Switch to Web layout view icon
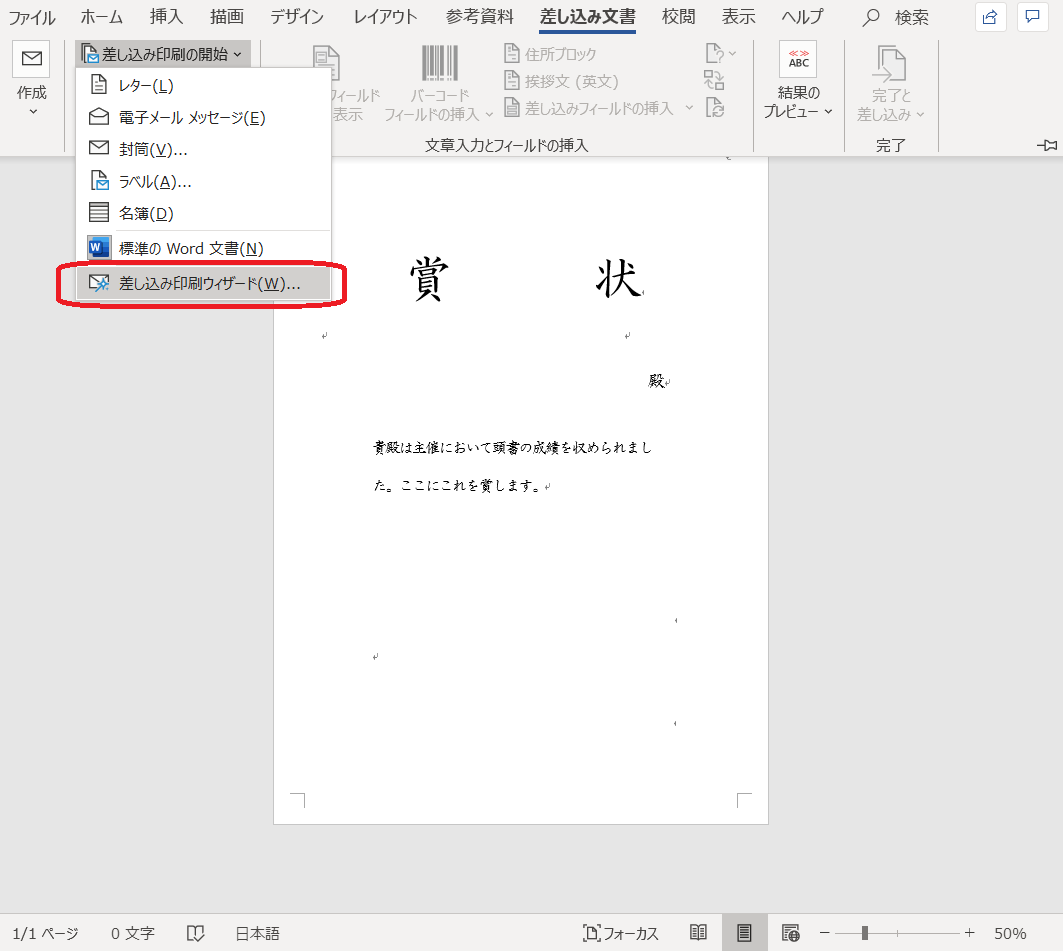 tap(790, 933)
